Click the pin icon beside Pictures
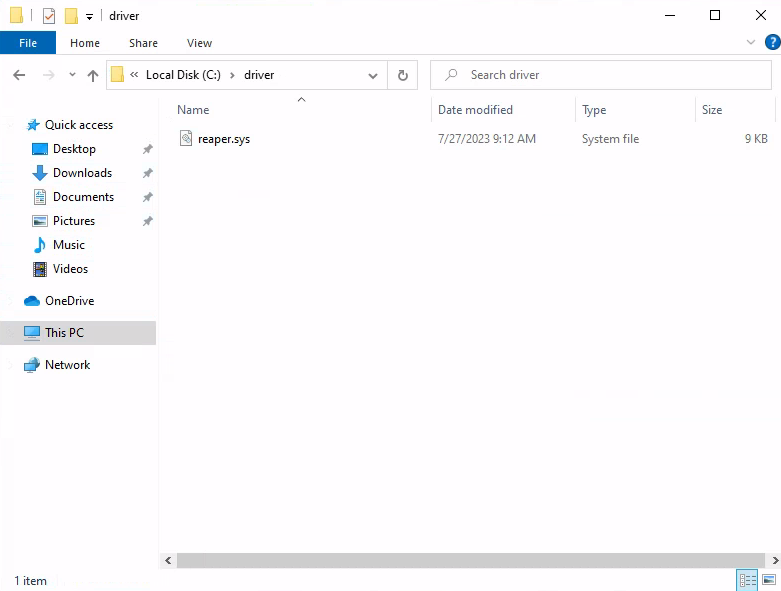Viewport: 781px width, 591px height. tap(147, 221)
